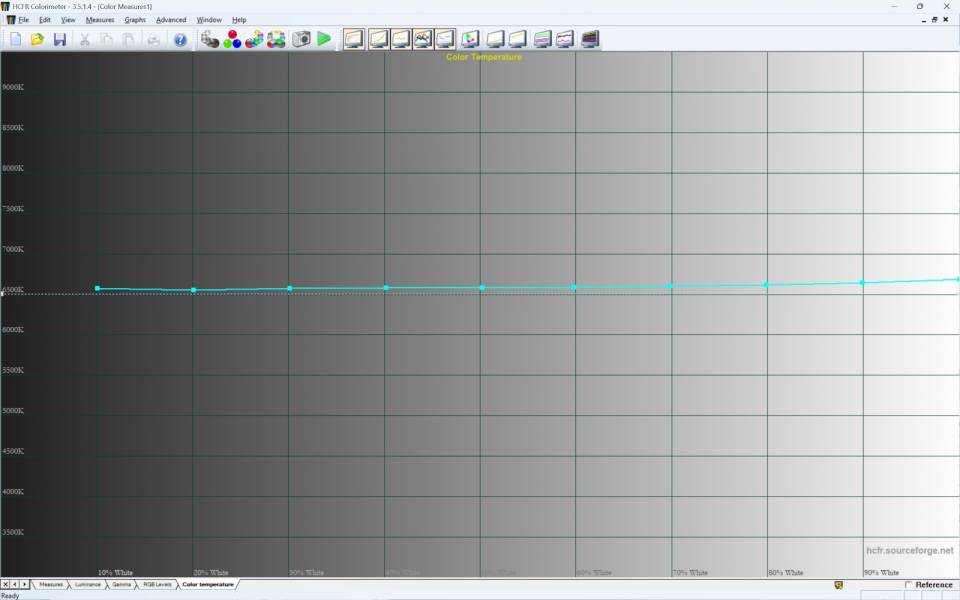Viewport: 960px width, 600px height.
Task: Click the document icon left of File menu
Action: (10, 20)
